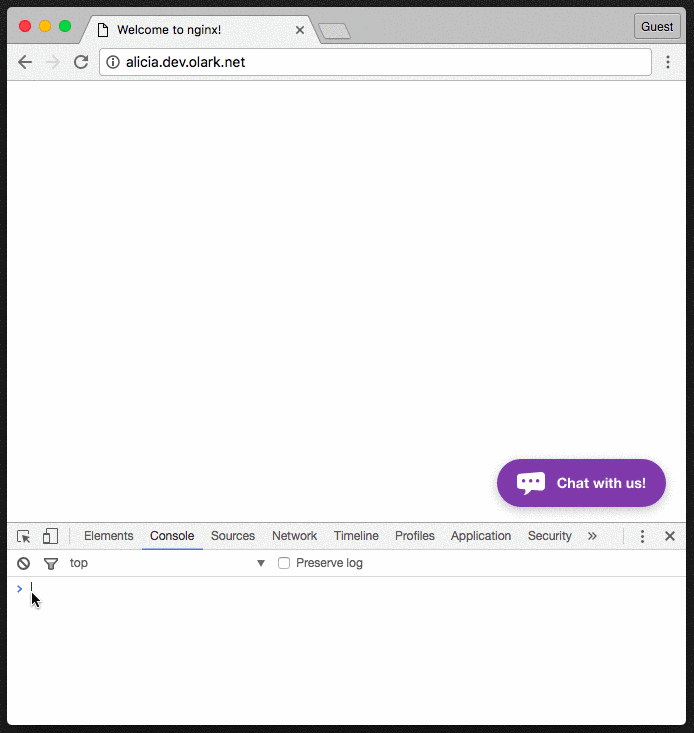View site information icon in address bar

(x=113, y=62)
